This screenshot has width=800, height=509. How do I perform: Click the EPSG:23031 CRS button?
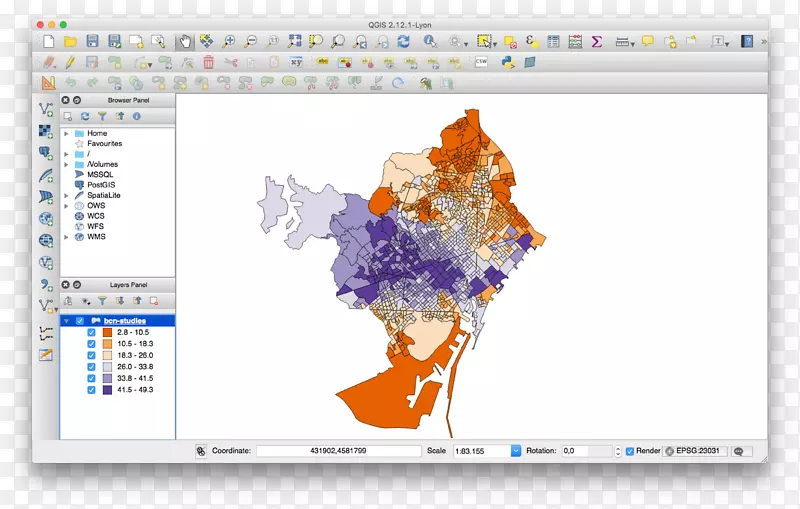696,451
